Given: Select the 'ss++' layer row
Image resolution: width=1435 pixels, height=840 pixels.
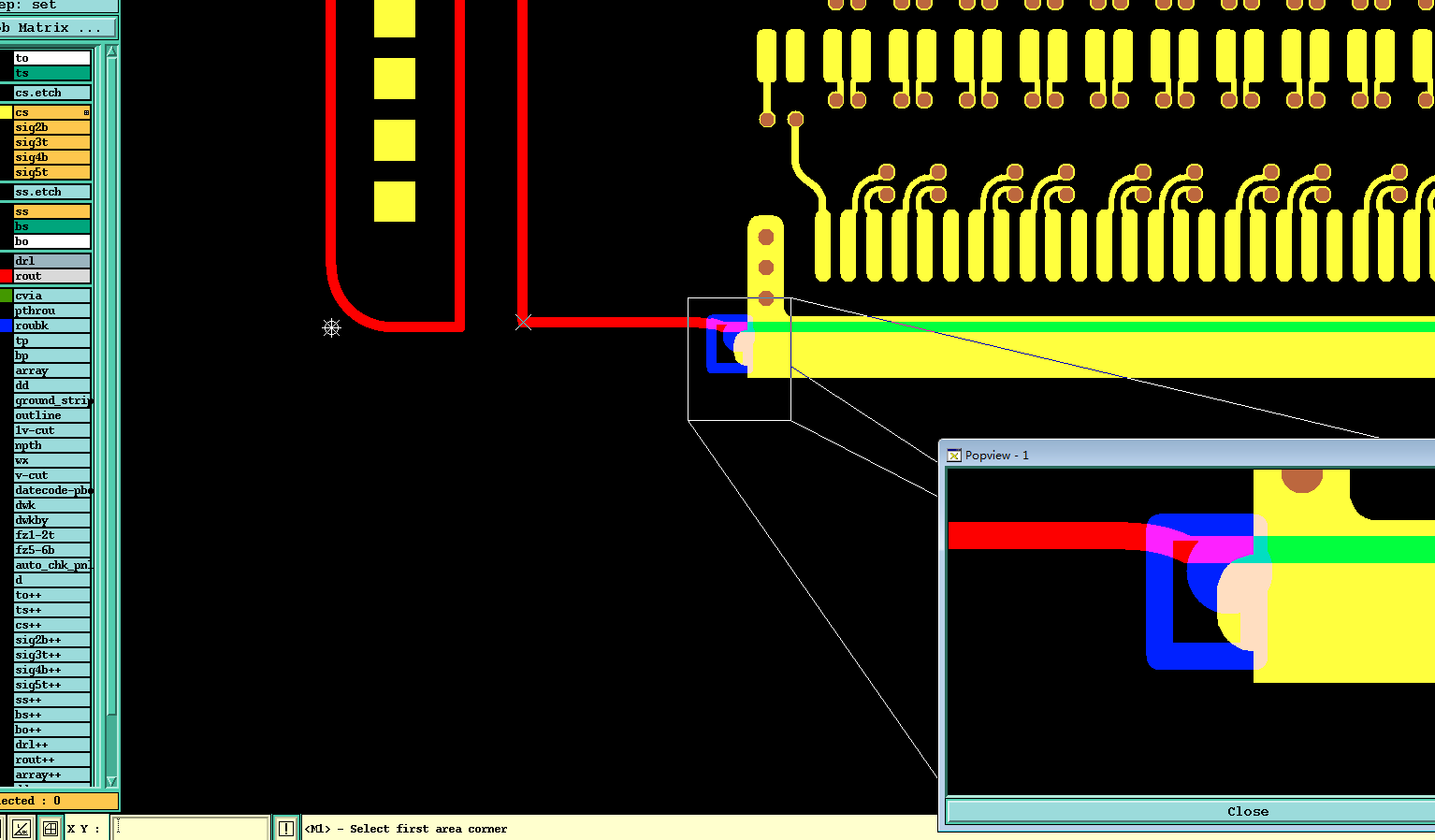Looking at the screenshot, I should coord(52,700).
